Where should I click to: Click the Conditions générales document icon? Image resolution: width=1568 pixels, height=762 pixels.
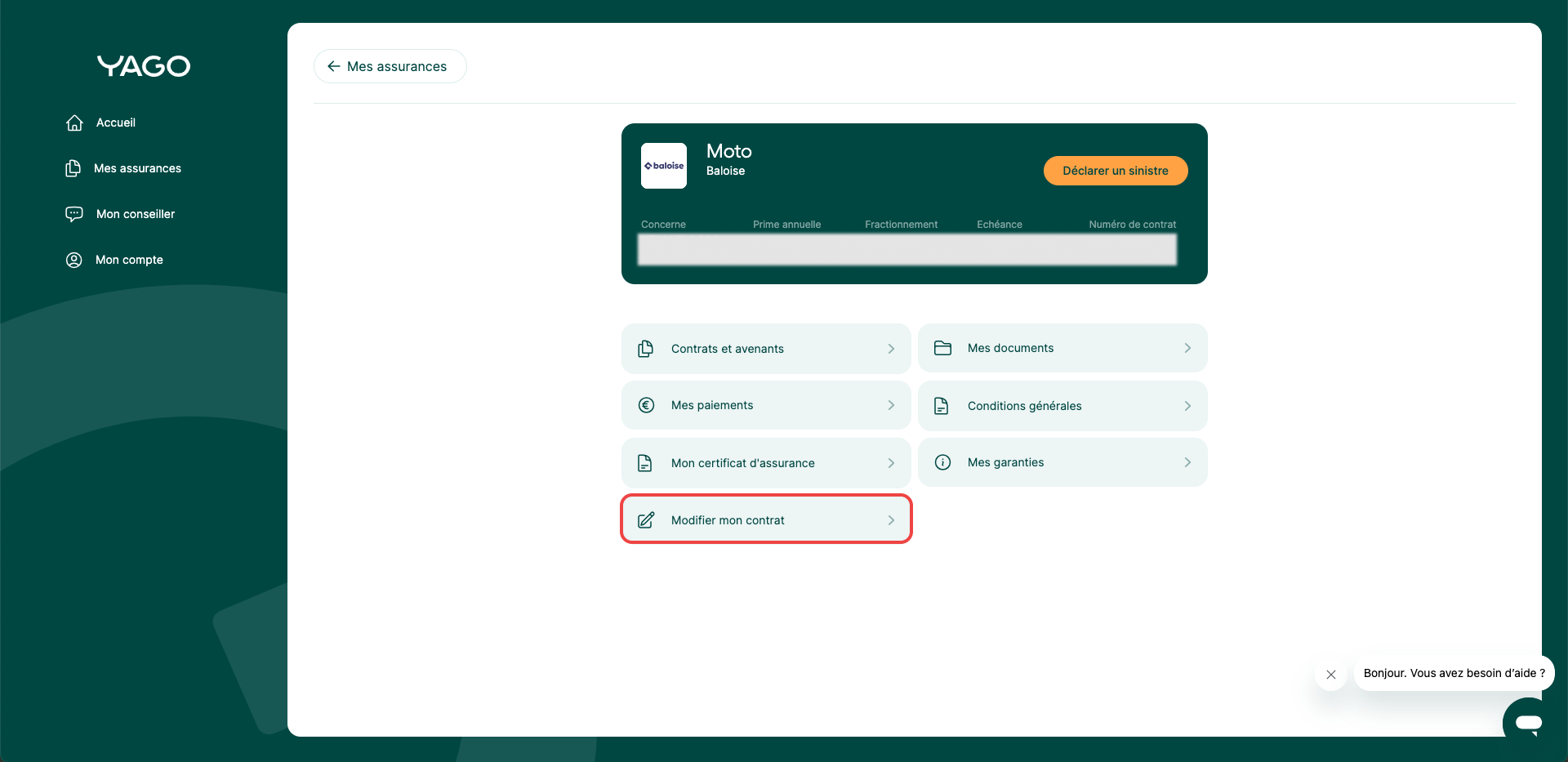pos(941,406)
